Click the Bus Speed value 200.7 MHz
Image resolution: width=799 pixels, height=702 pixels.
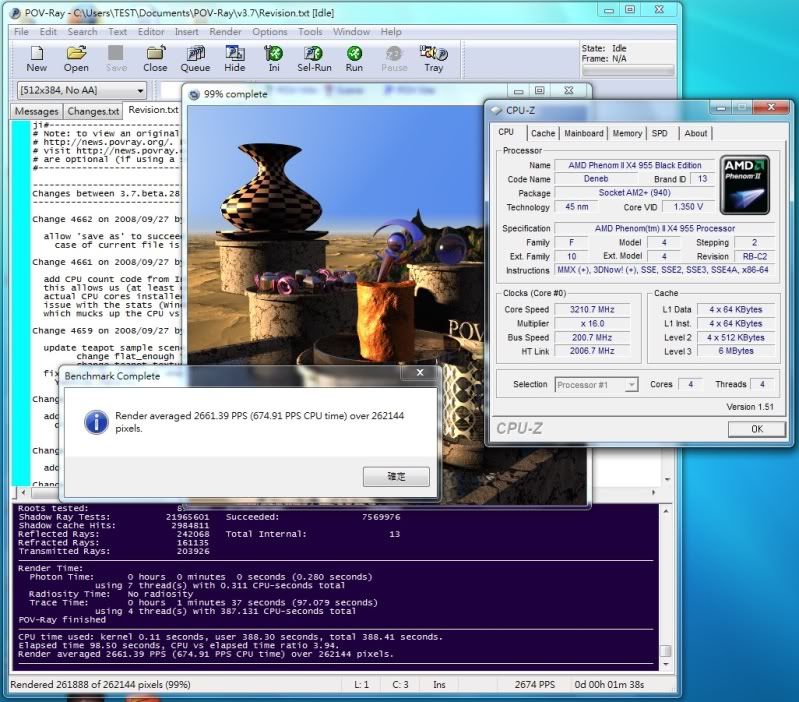(x=592, y=337)
